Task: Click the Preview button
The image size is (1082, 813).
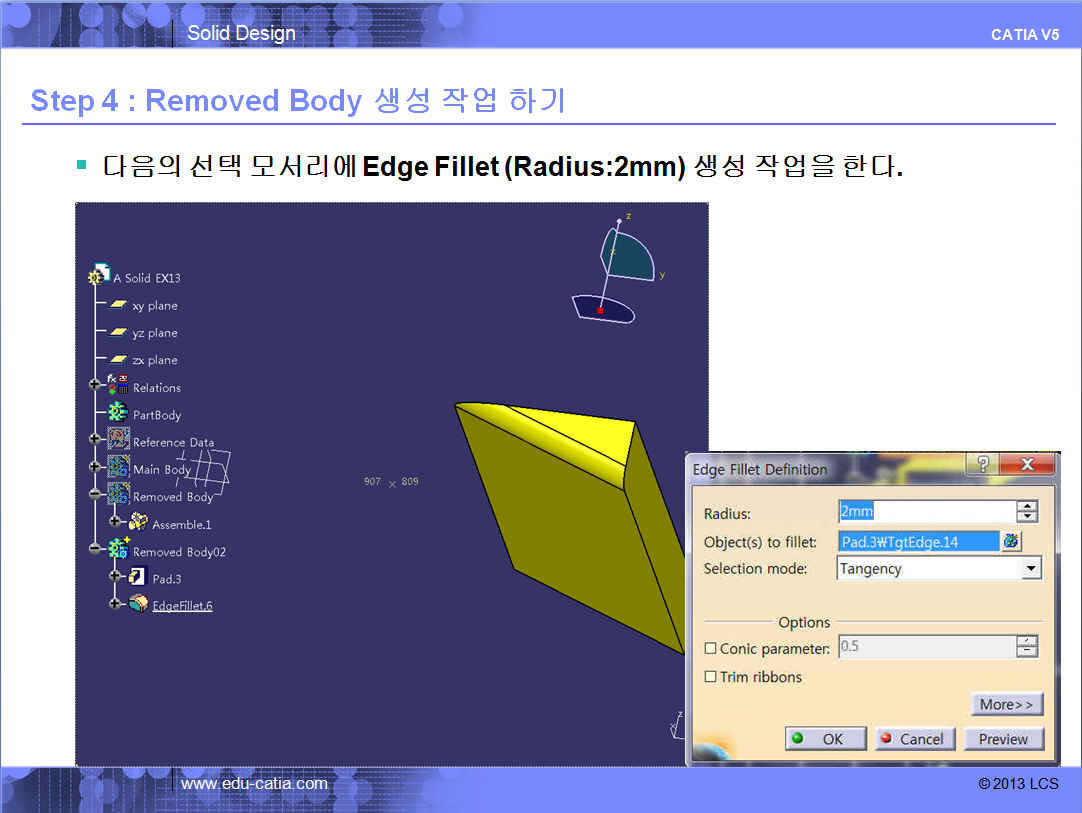Action: point(1003,738)
